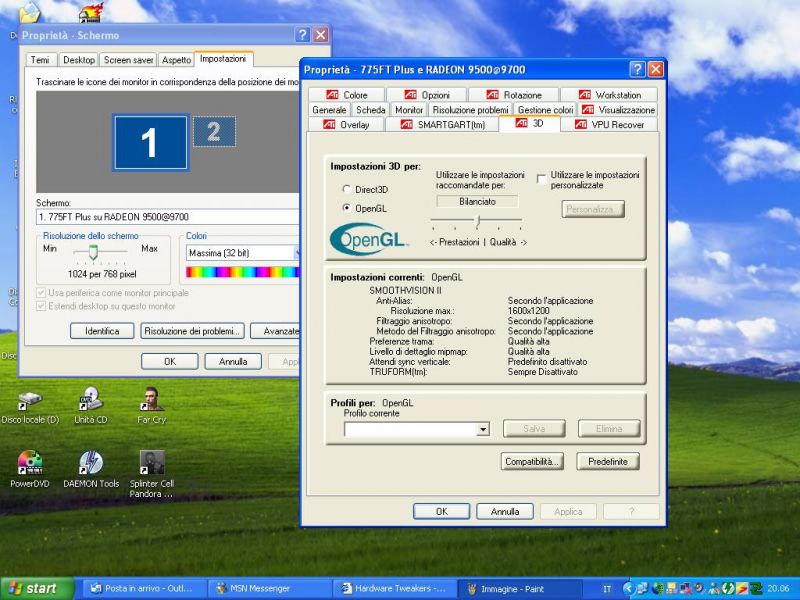Open the Start menu

(36, 589)
